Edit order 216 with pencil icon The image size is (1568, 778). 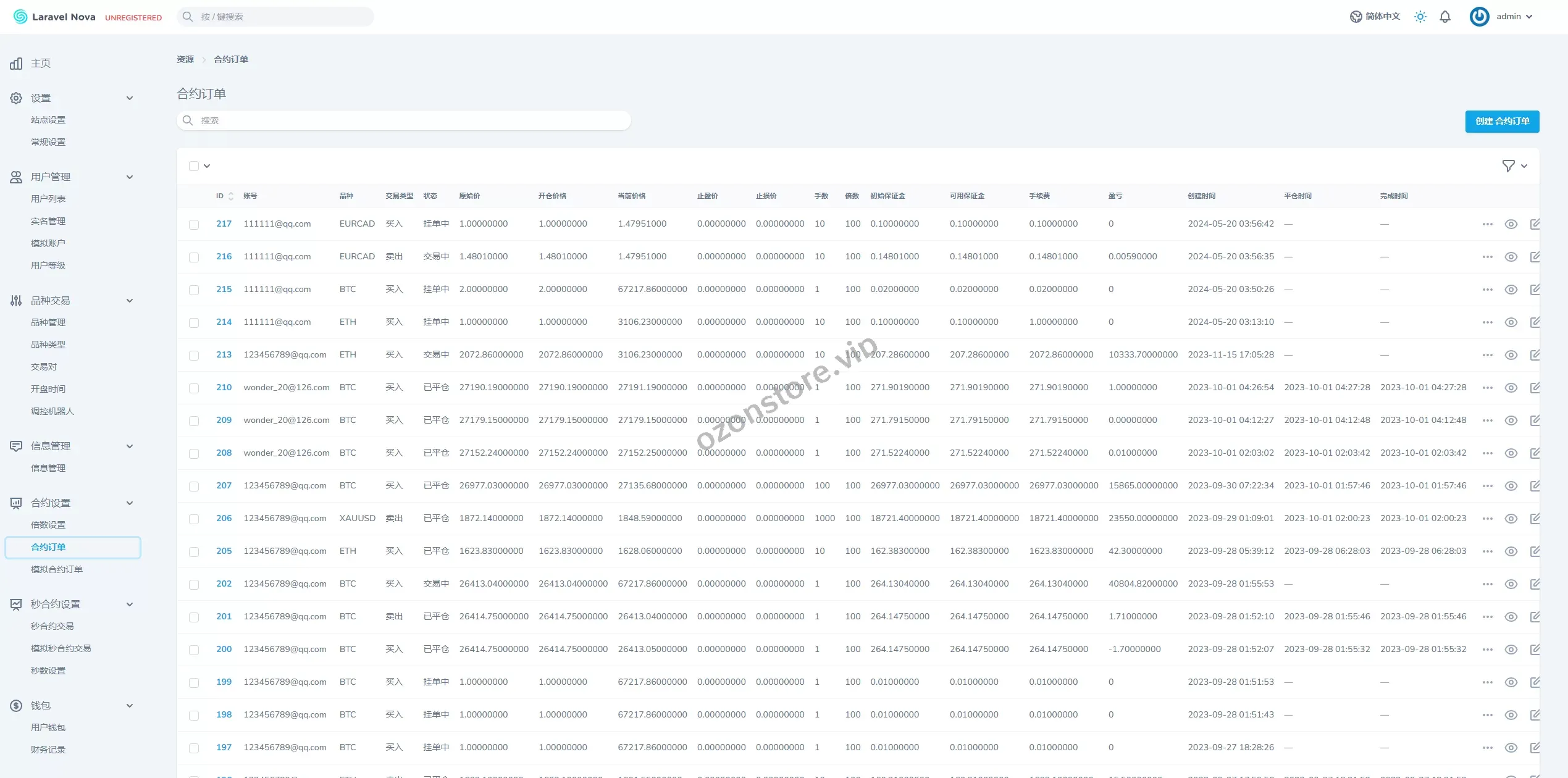tap(1535, 257)
